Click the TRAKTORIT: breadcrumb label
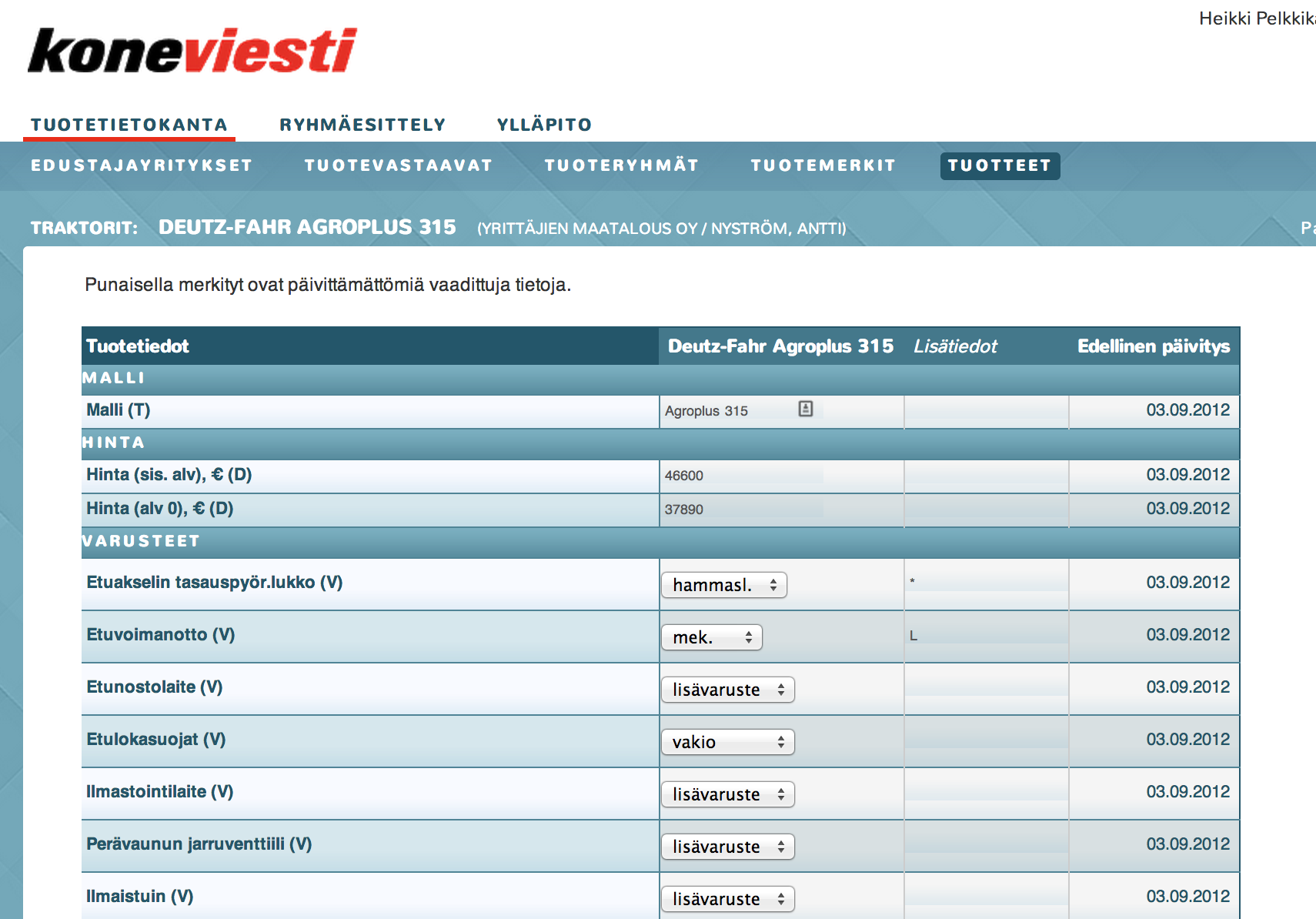The height and width of the screenshot is (919, 1316). (x=84, y=228)
